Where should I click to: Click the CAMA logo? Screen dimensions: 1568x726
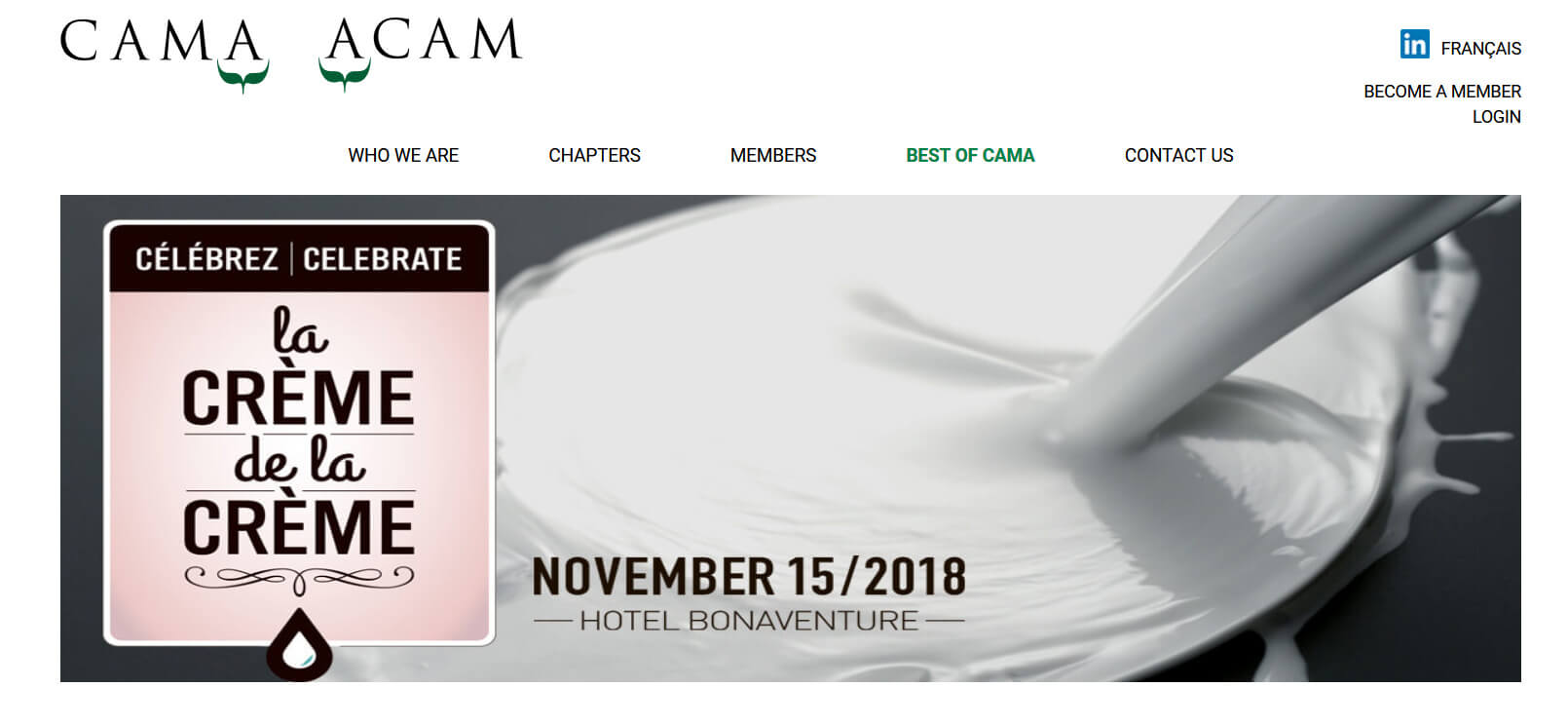[165, 54]
